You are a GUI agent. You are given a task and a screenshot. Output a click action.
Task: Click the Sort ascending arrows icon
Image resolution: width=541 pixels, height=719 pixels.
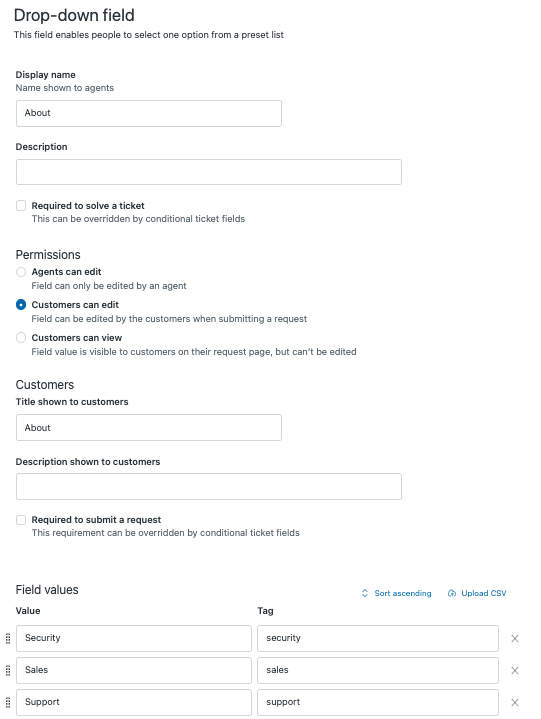pyautogui.click(x=365, y=593)
